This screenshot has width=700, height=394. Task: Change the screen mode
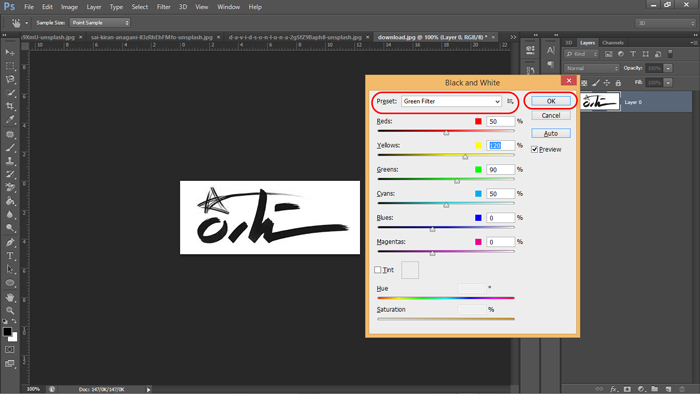click(x=9, y=364)
